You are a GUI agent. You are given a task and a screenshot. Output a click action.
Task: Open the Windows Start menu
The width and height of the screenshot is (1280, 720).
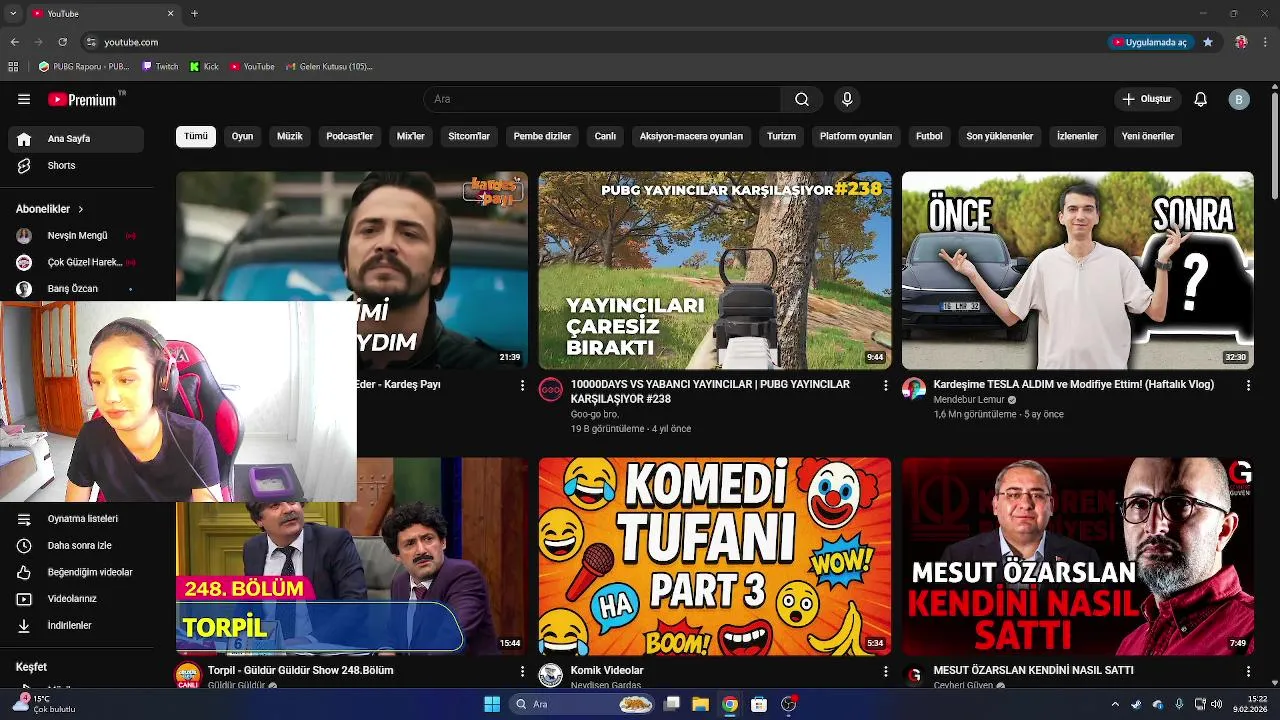(x=492, y=704)
